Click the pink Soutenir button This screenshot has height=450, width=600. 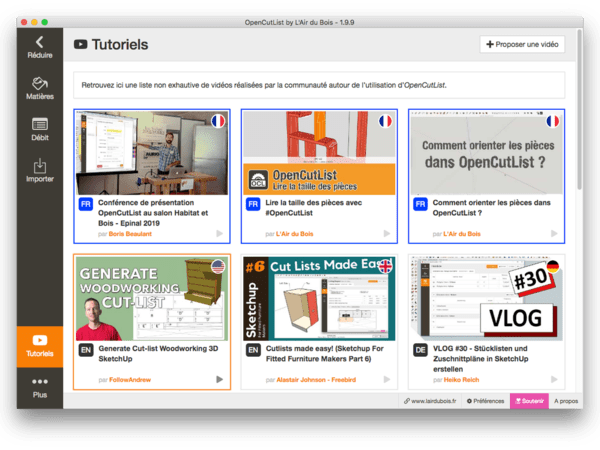530,401
